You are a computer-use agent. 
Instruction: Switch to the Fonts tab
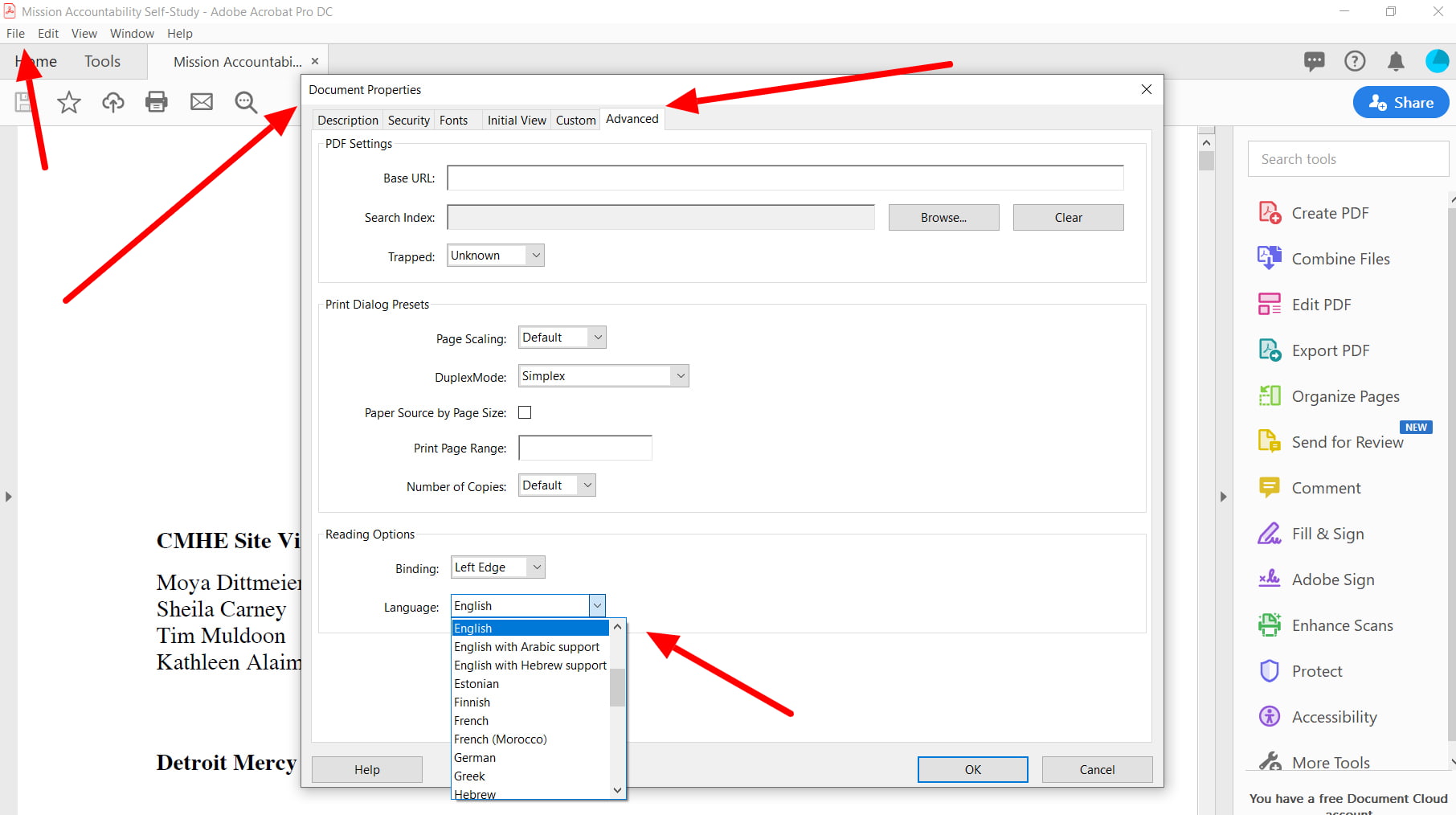tap(453, 120)
